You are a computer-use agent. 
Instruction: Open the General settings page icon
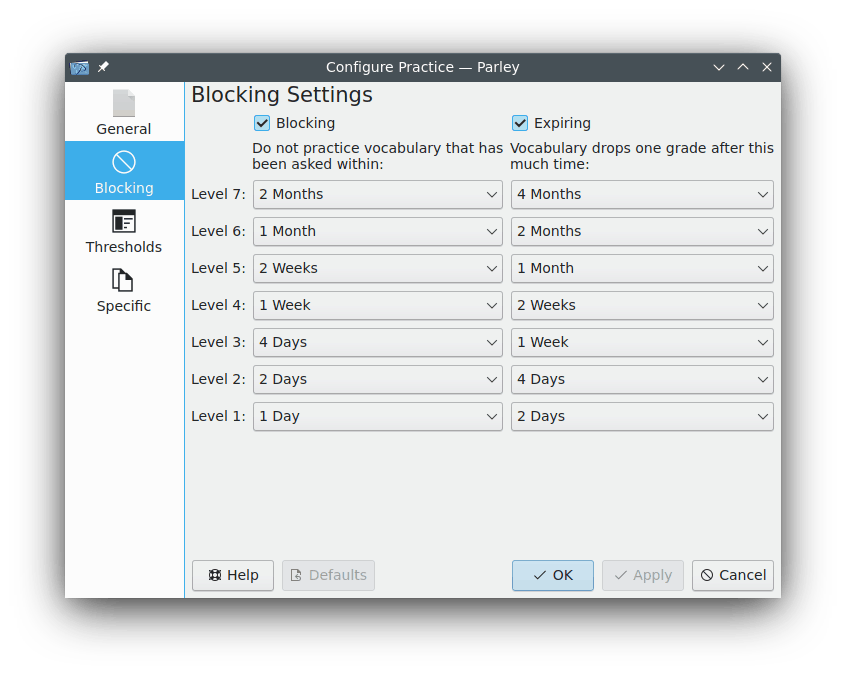[124, 104]
